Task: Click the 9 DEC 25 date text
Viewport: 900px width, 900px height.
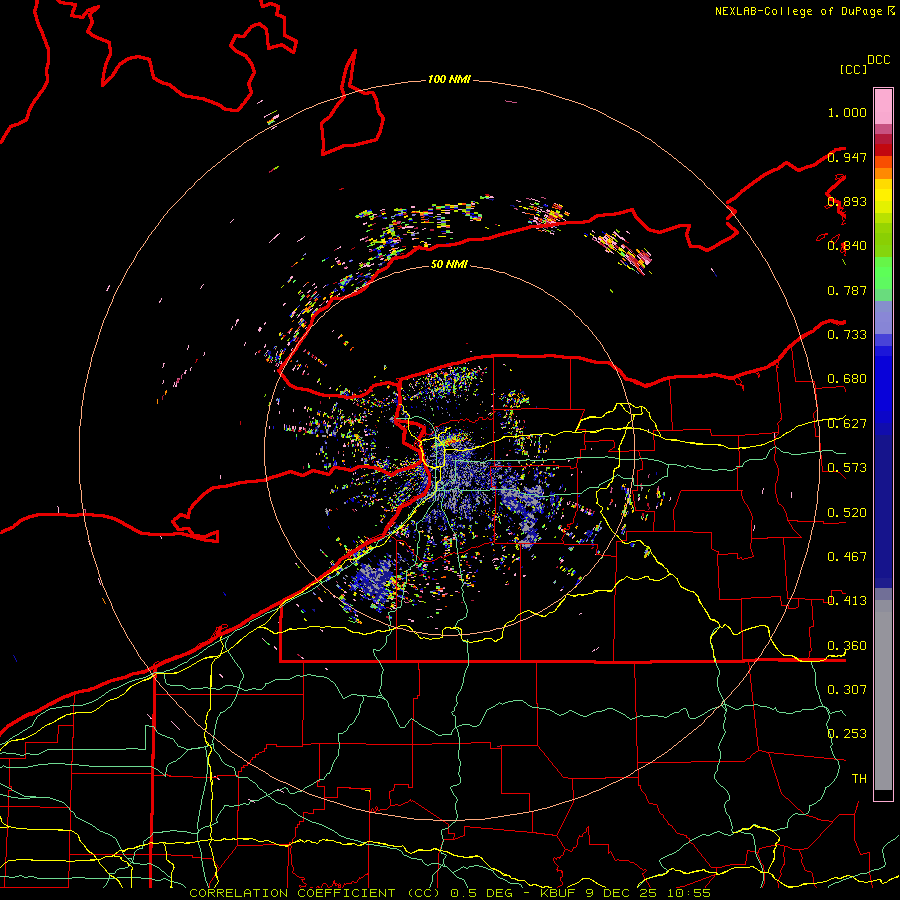Action: (622, 893)
